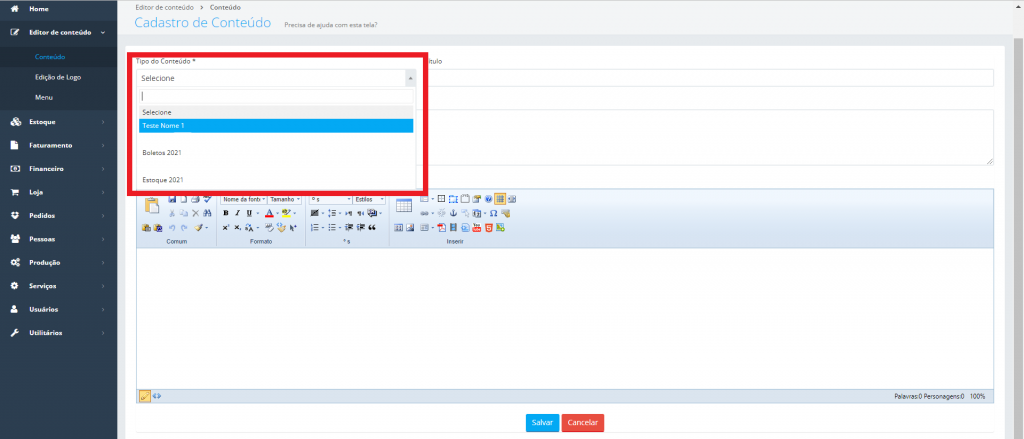Select Teste Nome 1 option
Image resolution: width=1024 pixels, height=439 pixels.
tap(276, 125)
